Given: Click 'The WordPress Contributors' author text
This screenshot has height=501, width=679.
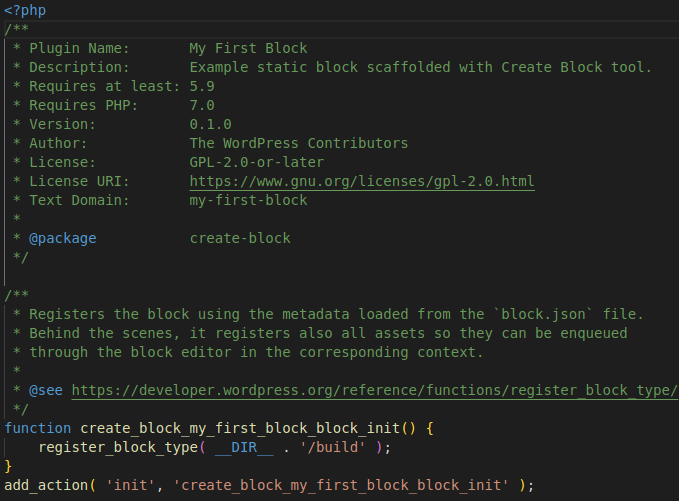Looking at the screenshot, I should (299, 144).
